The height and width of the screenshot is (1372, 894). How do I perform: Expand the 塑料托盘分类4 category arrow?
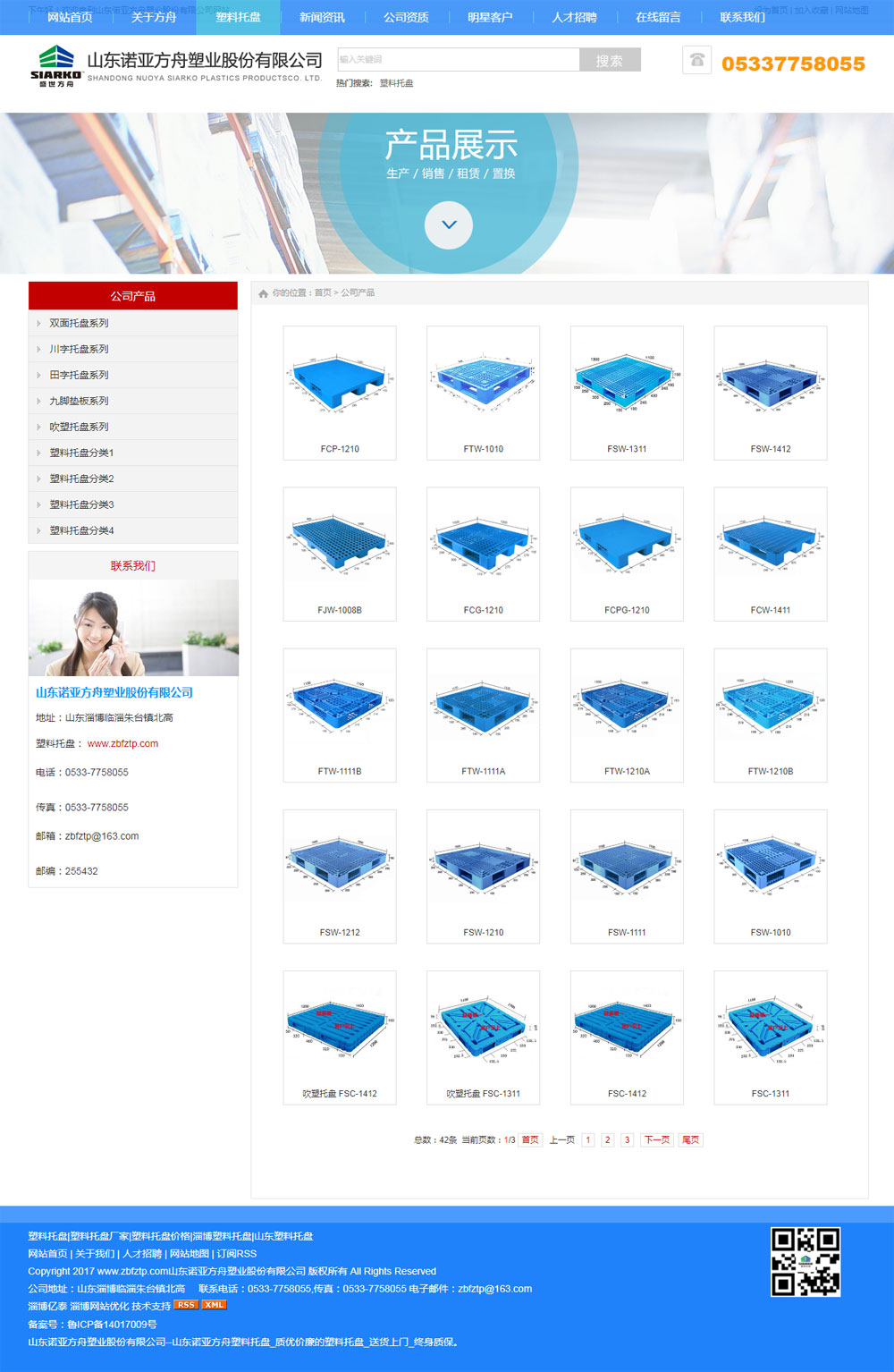(38, 531)
